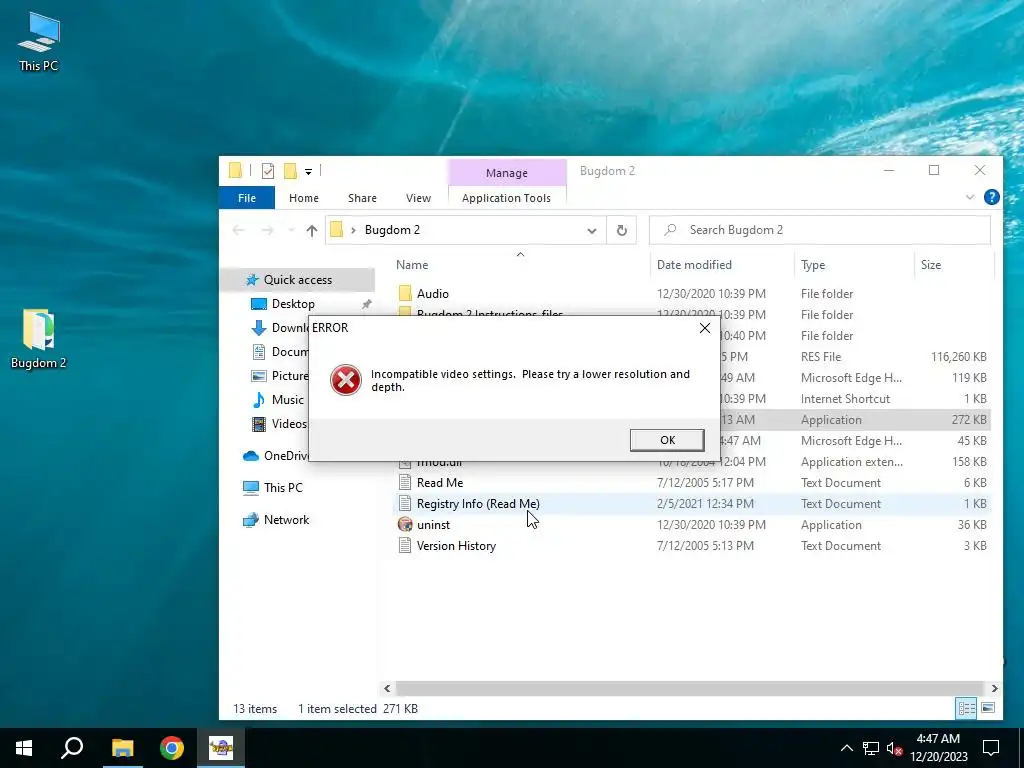Image resolution: width=1024 pixels, height=768 pixels.
Task: Refresh the Bugdom 2 folder
Action: pos(622,231)
